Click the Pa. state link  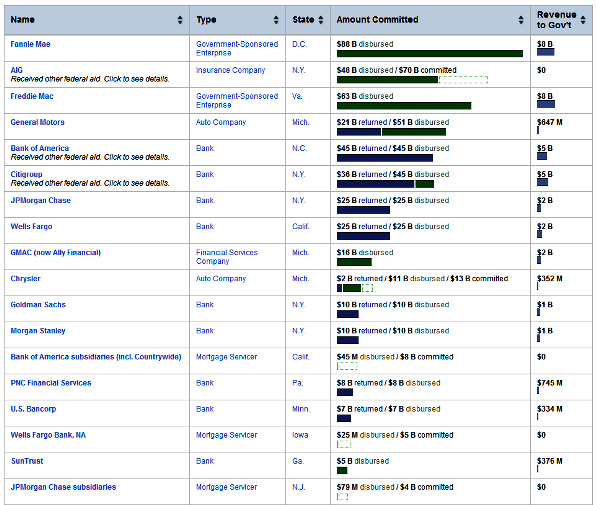click(x=297, y=383)
